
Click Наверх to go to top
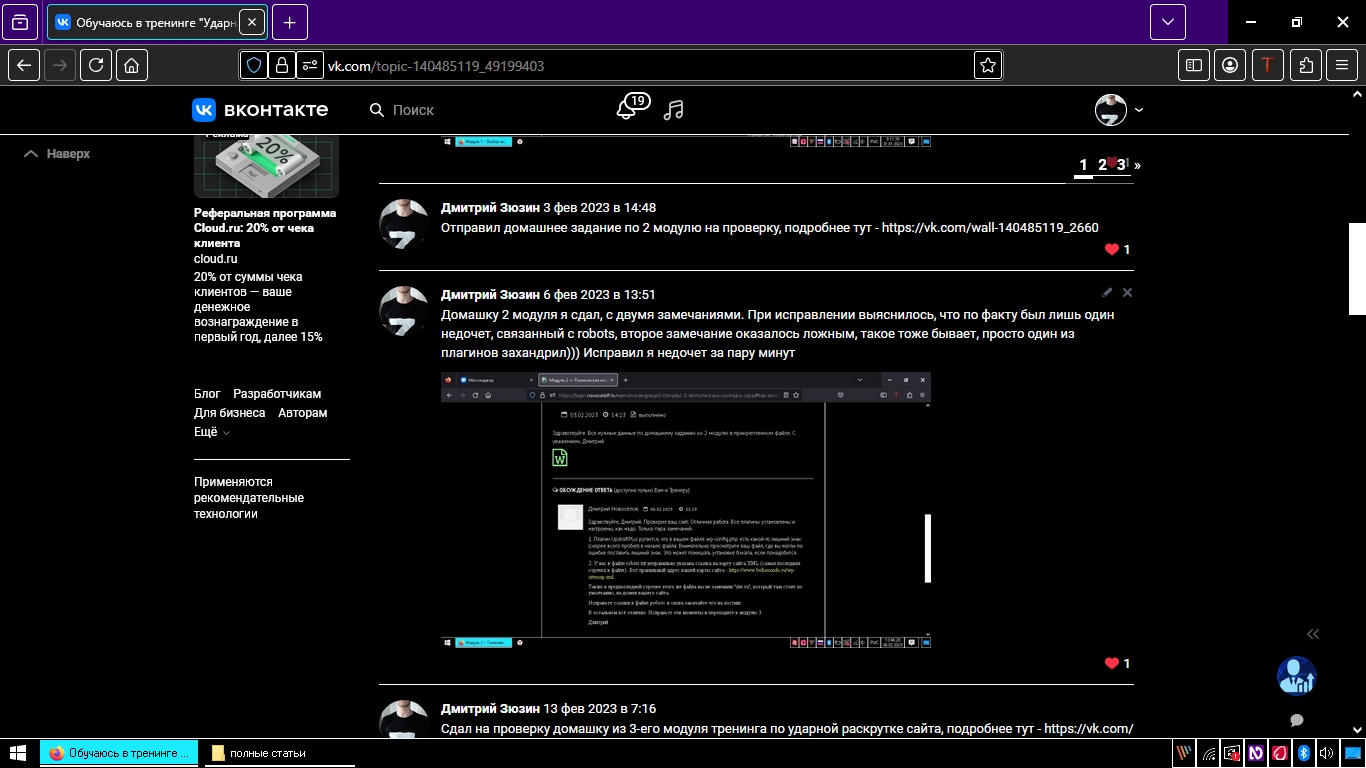[57, 154]
